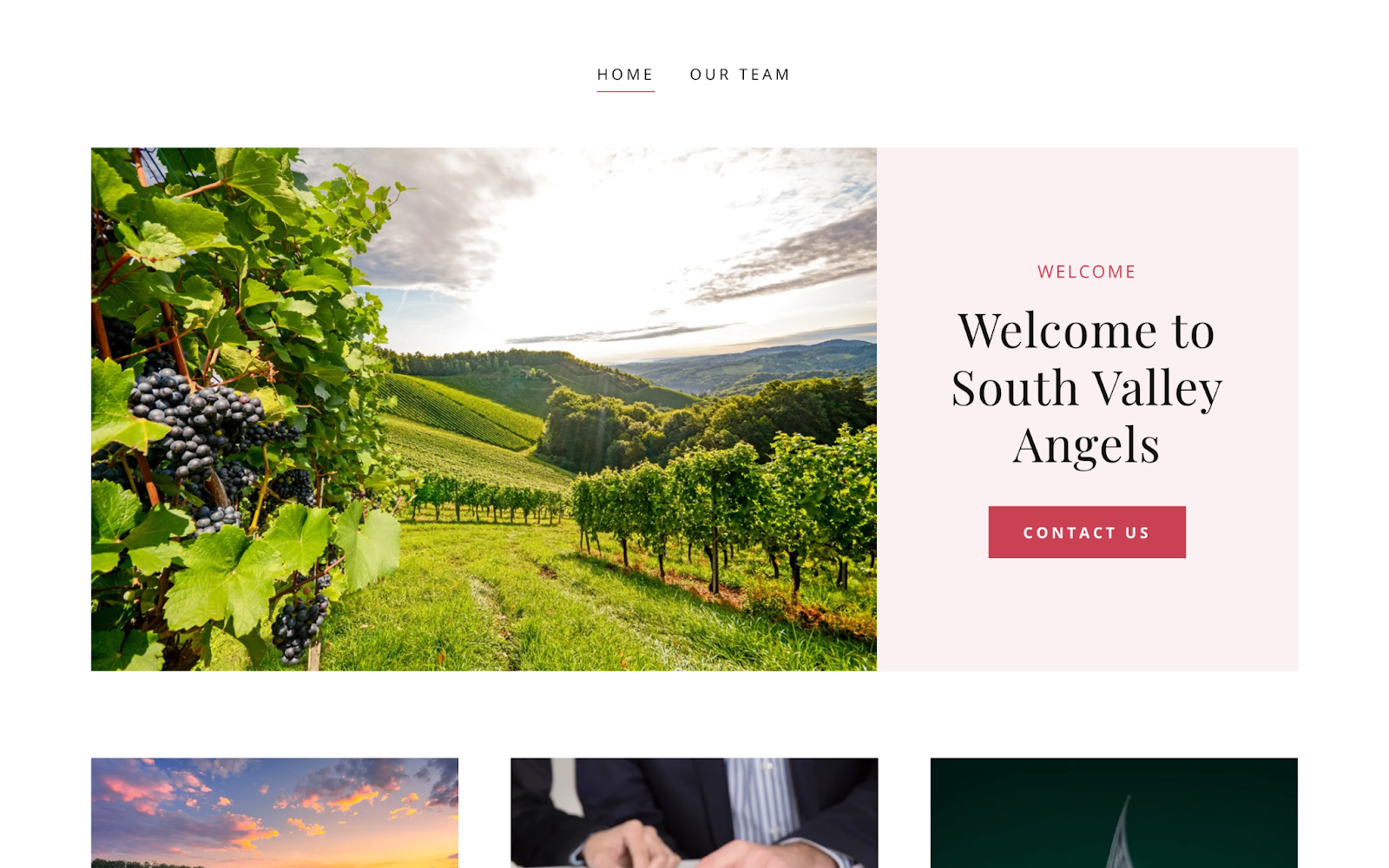The width and height of the screenshot is (1389, 868).
Task: Open the dark green thumbnail image
Action: [x=1114, y=812]
